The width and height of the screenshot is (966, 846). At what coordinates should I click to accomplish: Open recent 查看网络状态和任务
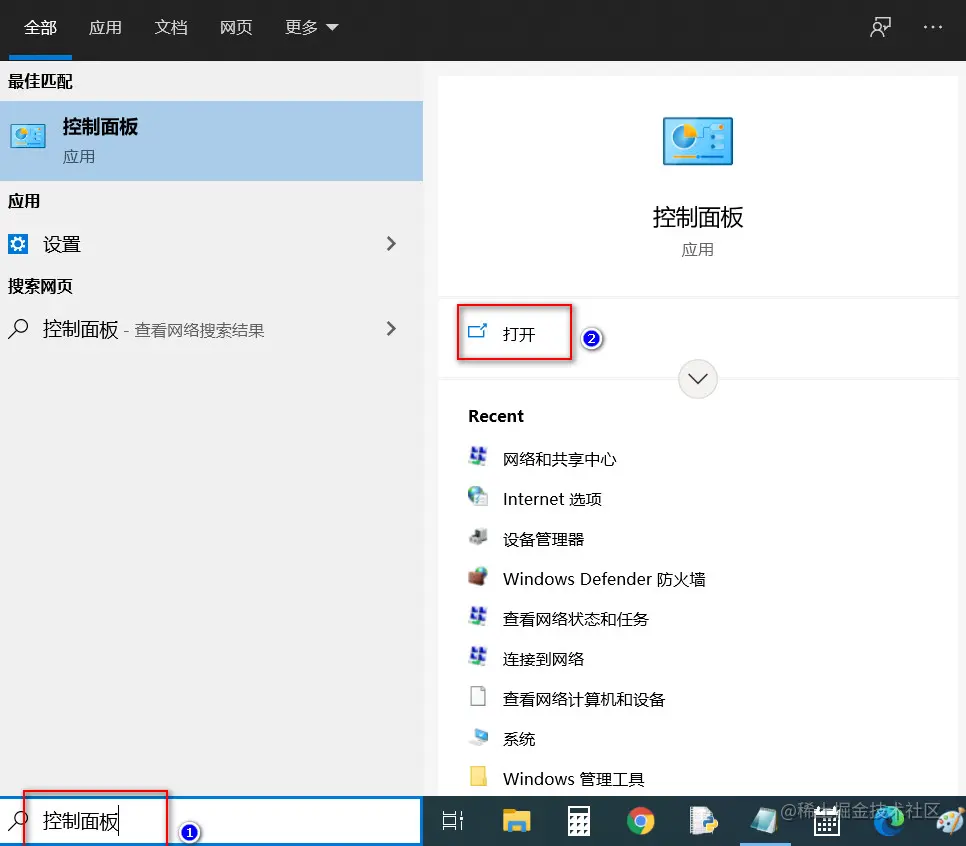(x=575, y=619)
